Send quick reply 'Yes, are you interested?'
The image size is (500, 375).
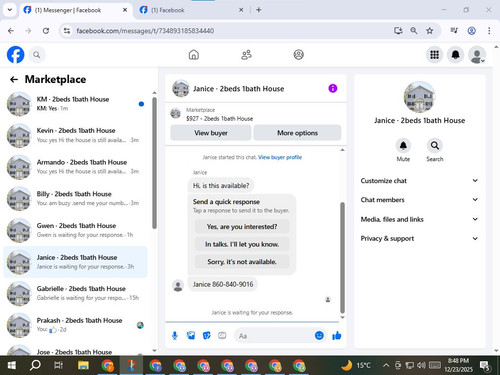pos(242,227)
